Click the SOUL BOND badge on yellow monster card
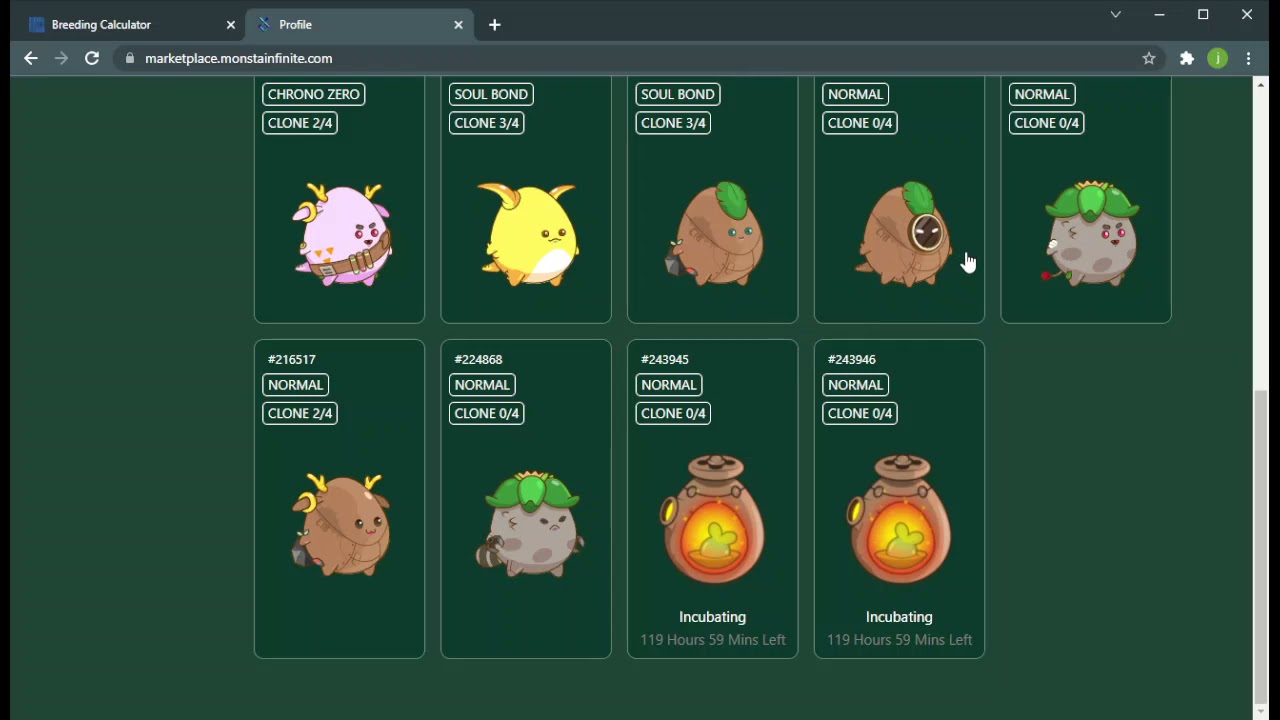1280x720 pixels. click(x=491, y=94)
